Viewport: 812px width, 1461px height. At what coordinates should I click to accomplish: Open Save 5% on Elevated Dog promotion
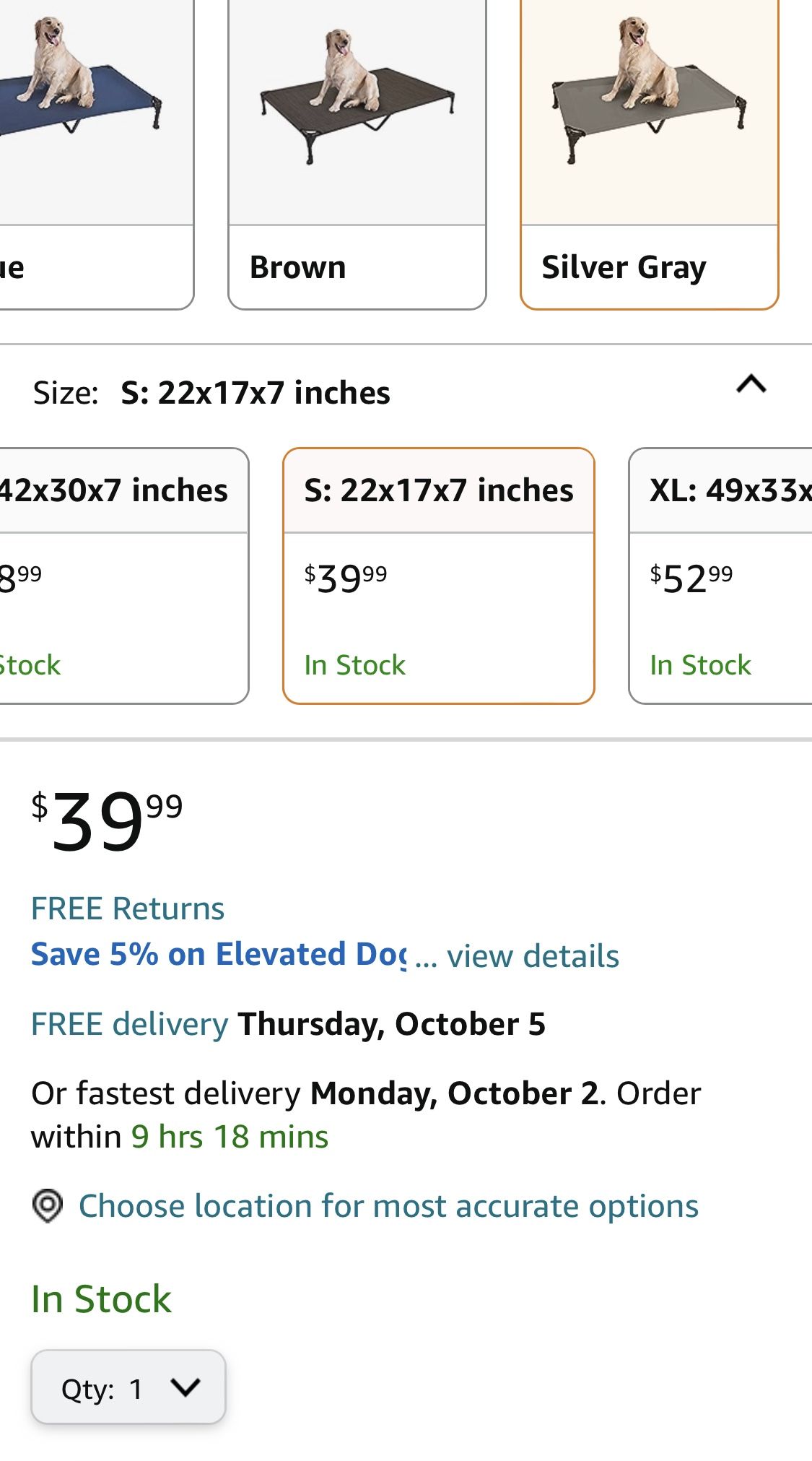pos(219,954)
